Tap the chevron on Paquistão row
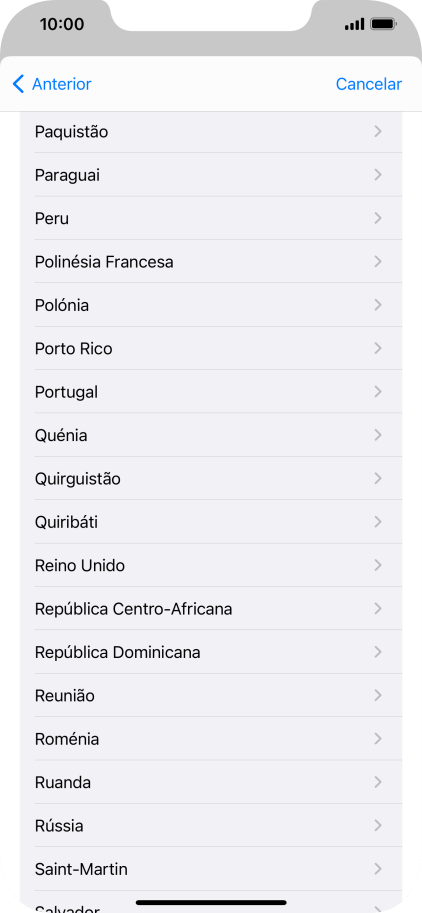 (x=378, y=132)
